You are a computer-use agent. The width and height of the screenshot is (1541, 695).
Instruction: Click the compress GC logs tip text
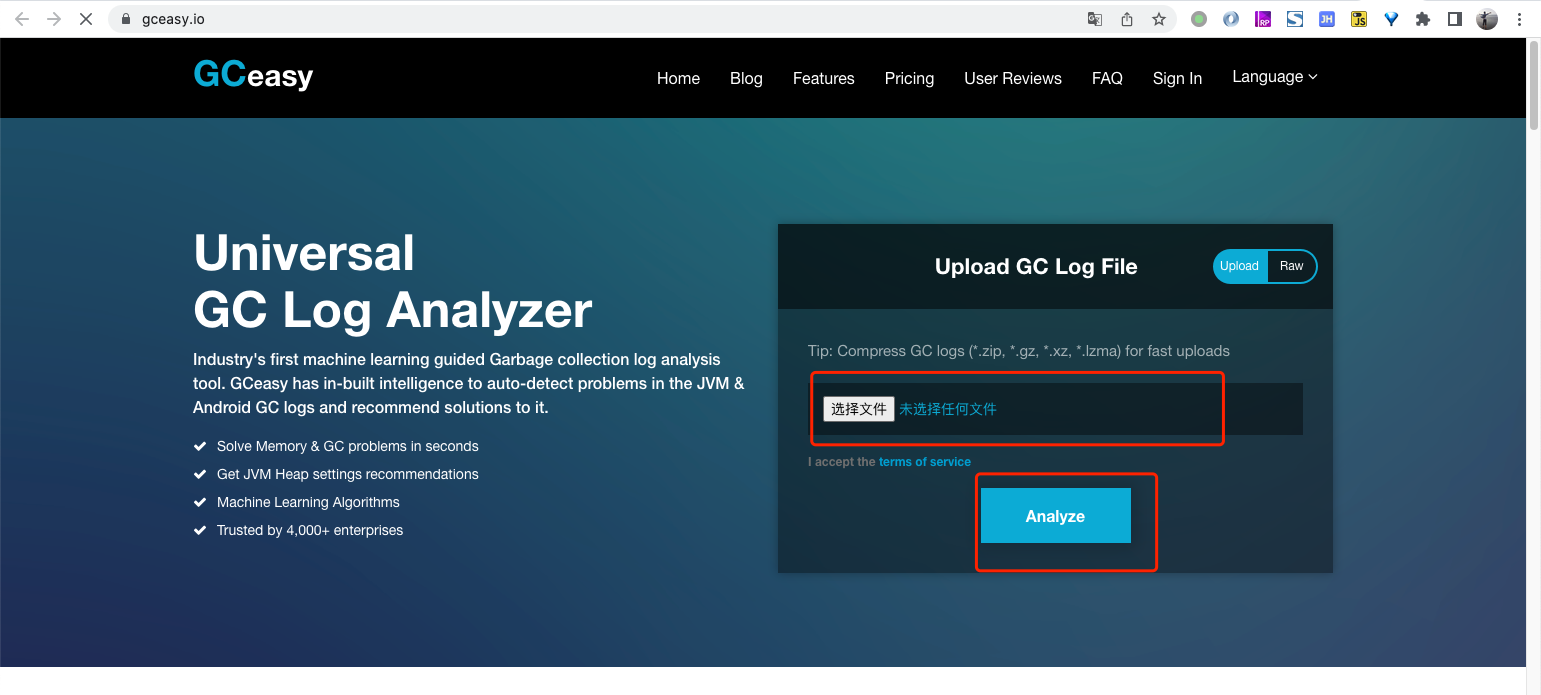[x=1019, y=351]
